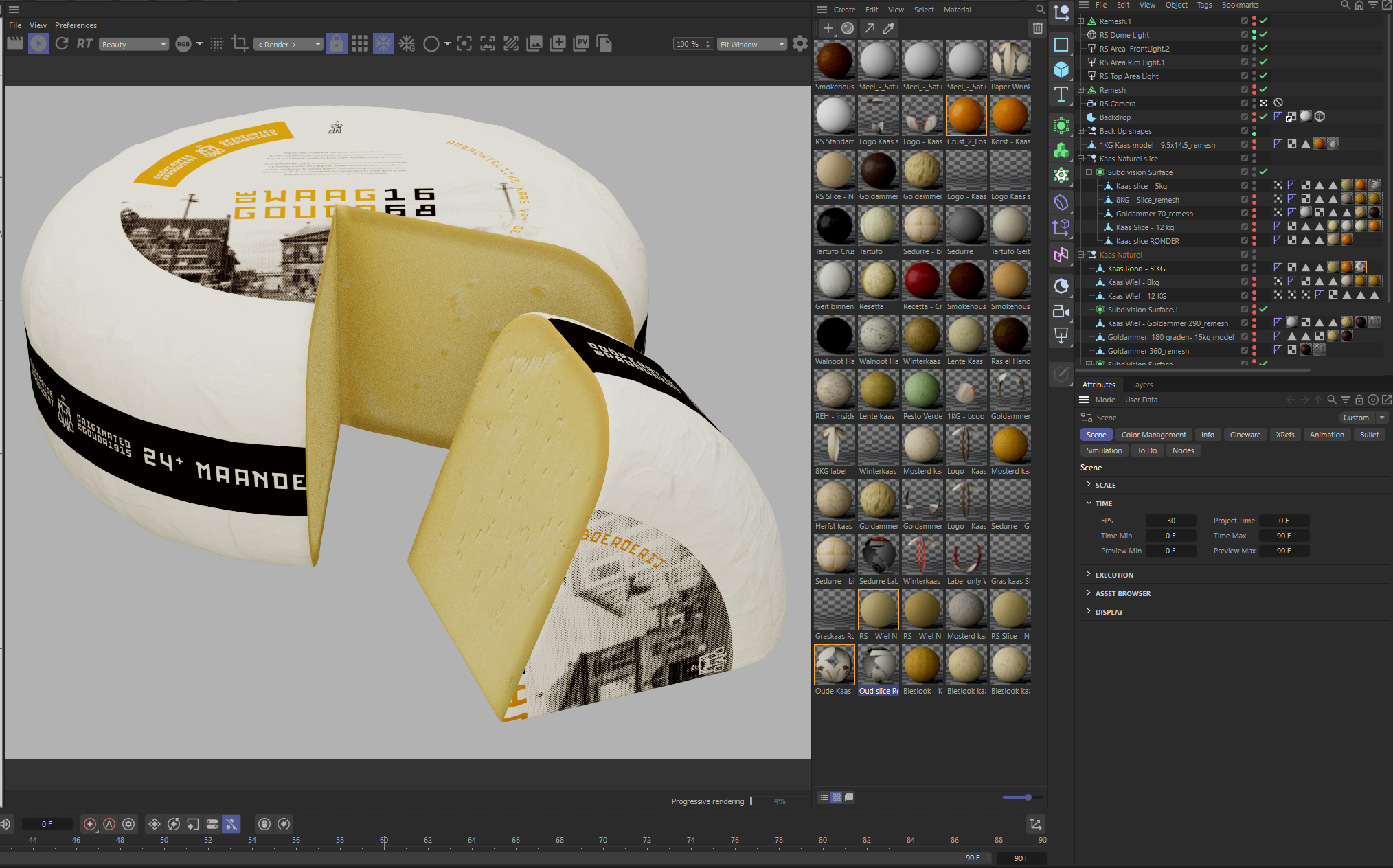Screen dimensions: 1393x868
Task: Toggle enable checkmark for Subdivision Surface.1
Action: point(1263,309)
